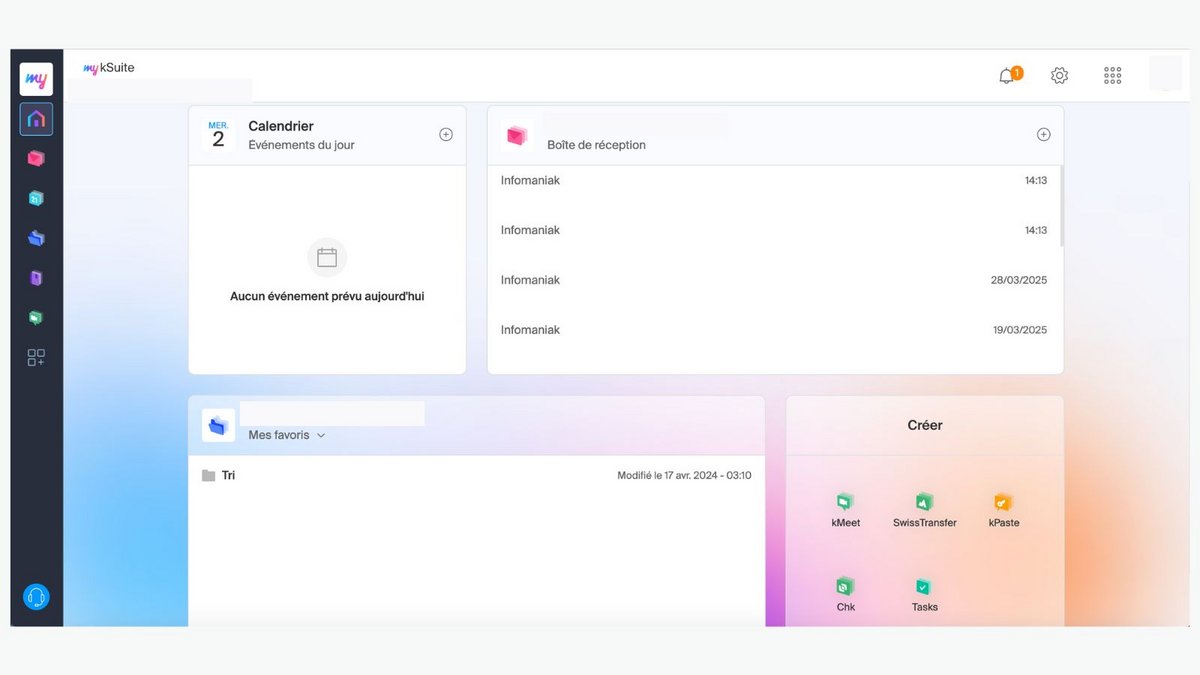
Task: Open the Home dashboard sidebar icon
Action: [x=36, y=120]
